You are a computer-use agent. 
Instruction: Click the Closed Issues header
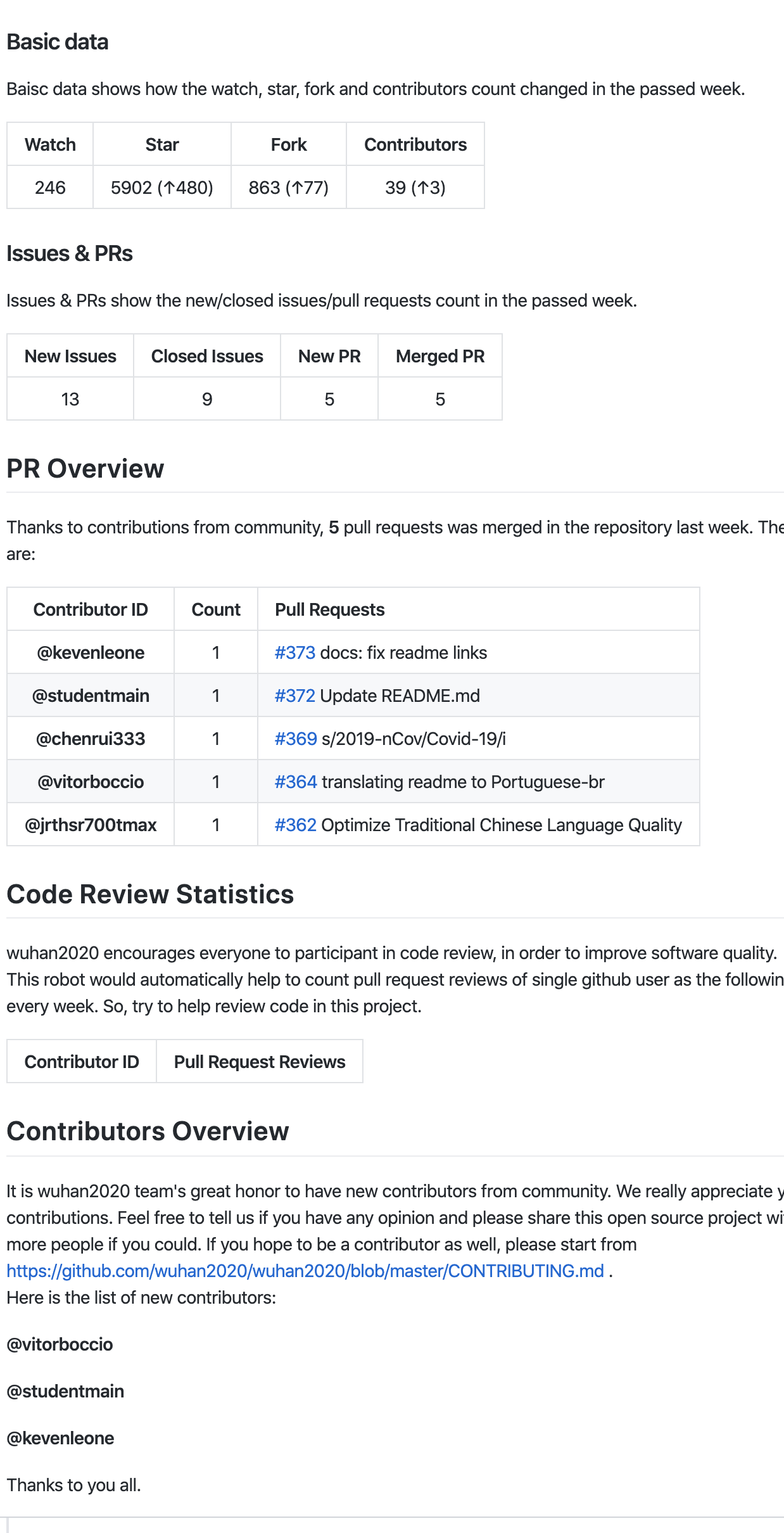tap(207, 356)
